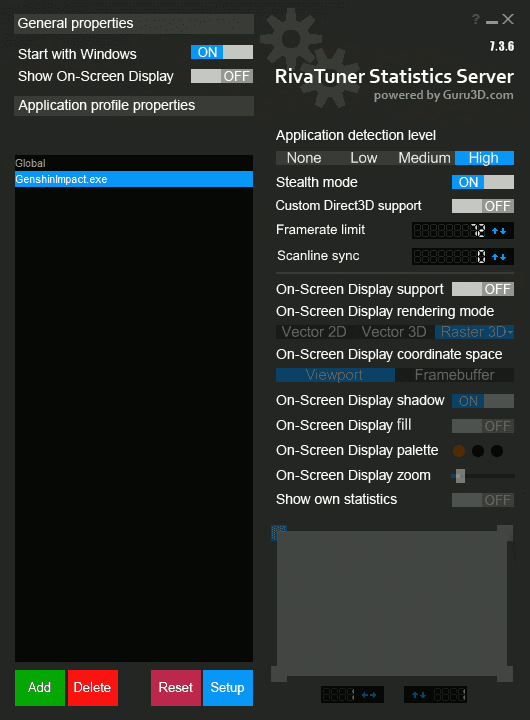Viewport: 530px width, 720px height.
Task: Click the Application profile properties header
Action: point(134,106)
